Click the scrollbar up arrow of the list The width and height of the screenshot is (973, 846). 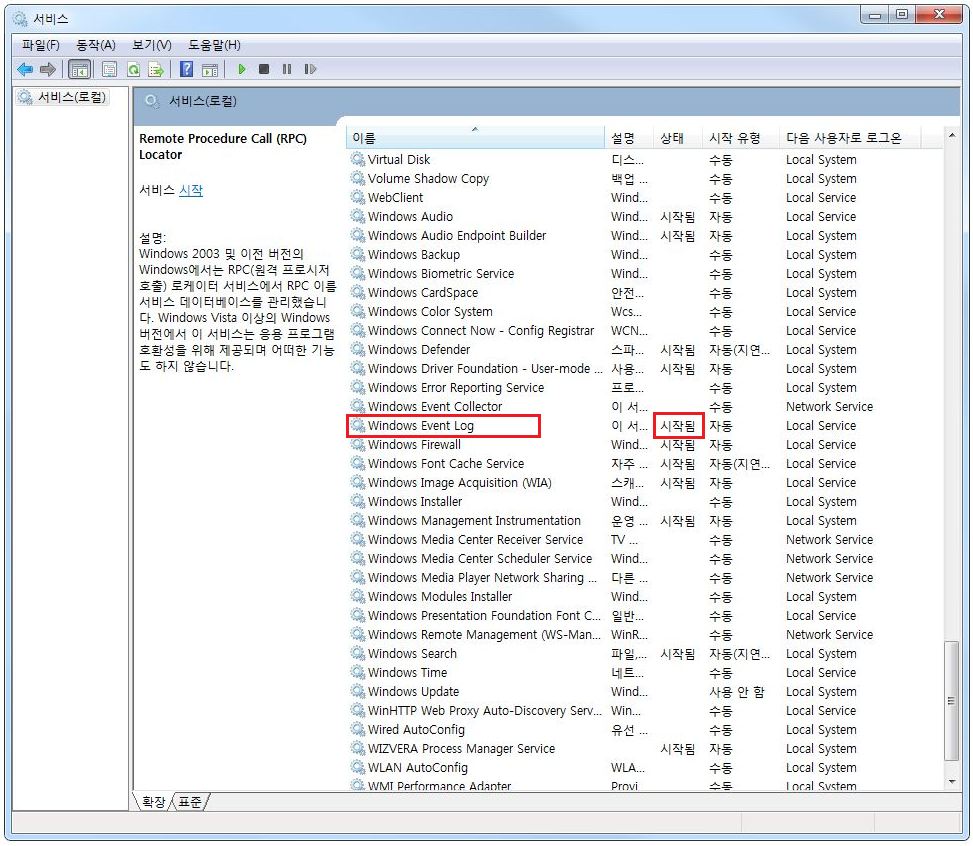[x=952, y=135]
